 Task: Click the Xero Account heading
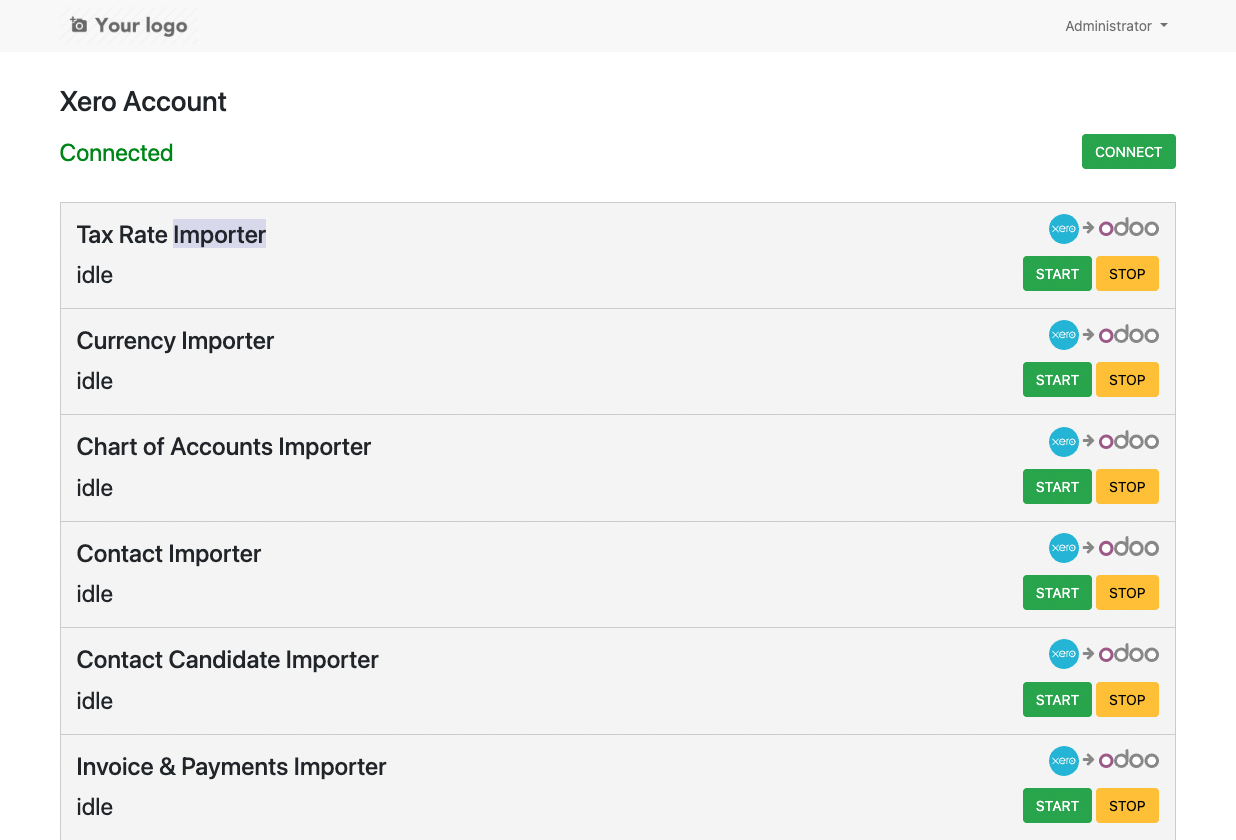coord(143,102)
